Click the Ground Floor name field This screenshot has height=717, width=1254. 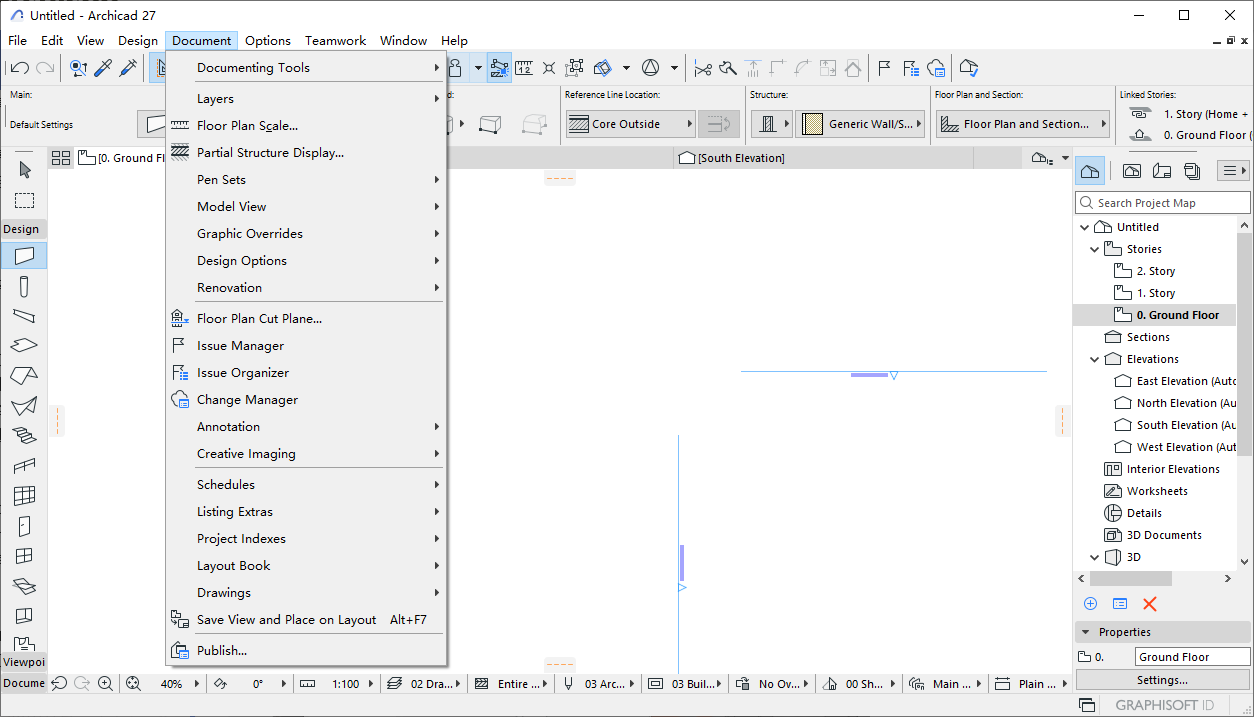[x=1193, y=657]
